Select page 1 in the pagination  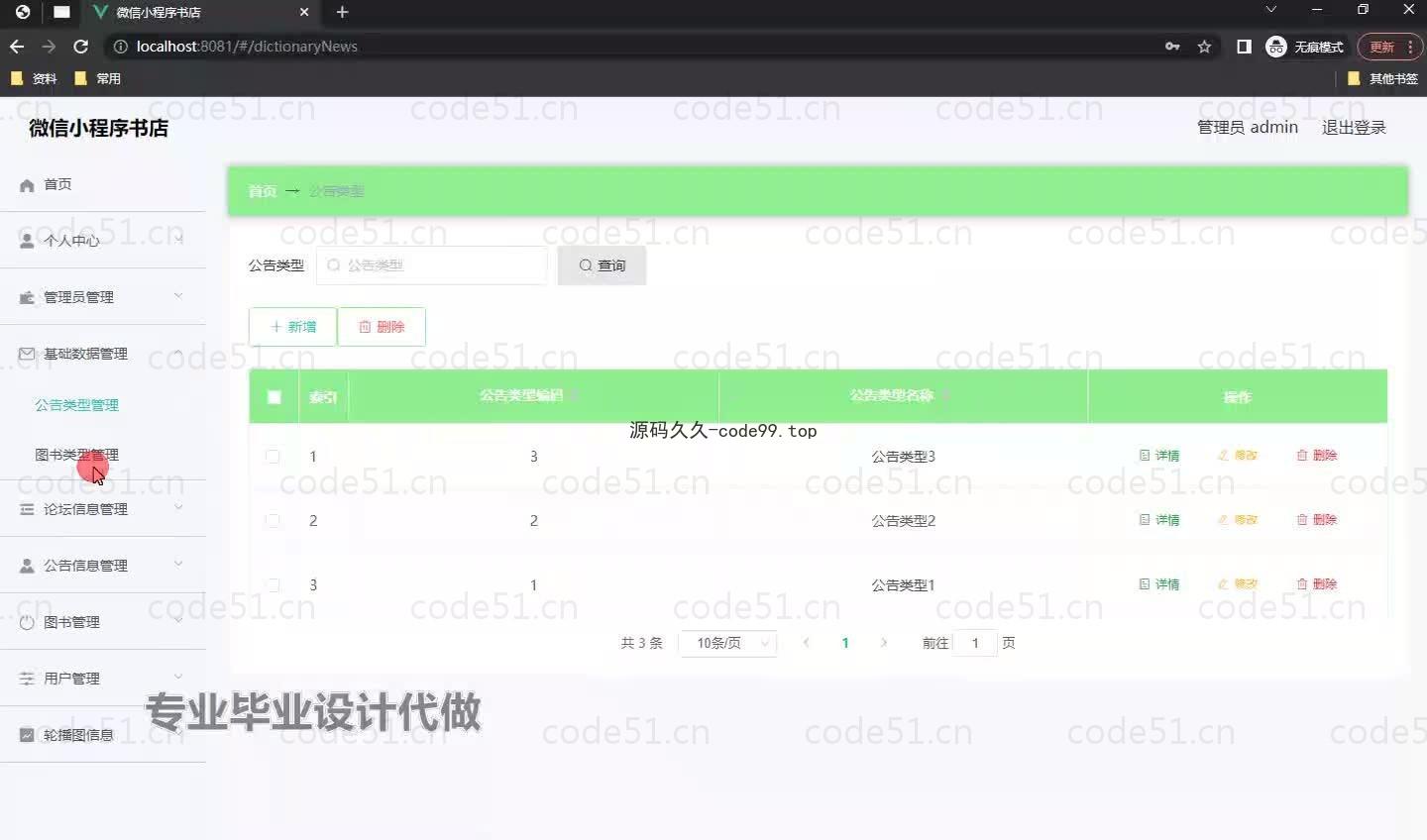click(x=845, y=643)
